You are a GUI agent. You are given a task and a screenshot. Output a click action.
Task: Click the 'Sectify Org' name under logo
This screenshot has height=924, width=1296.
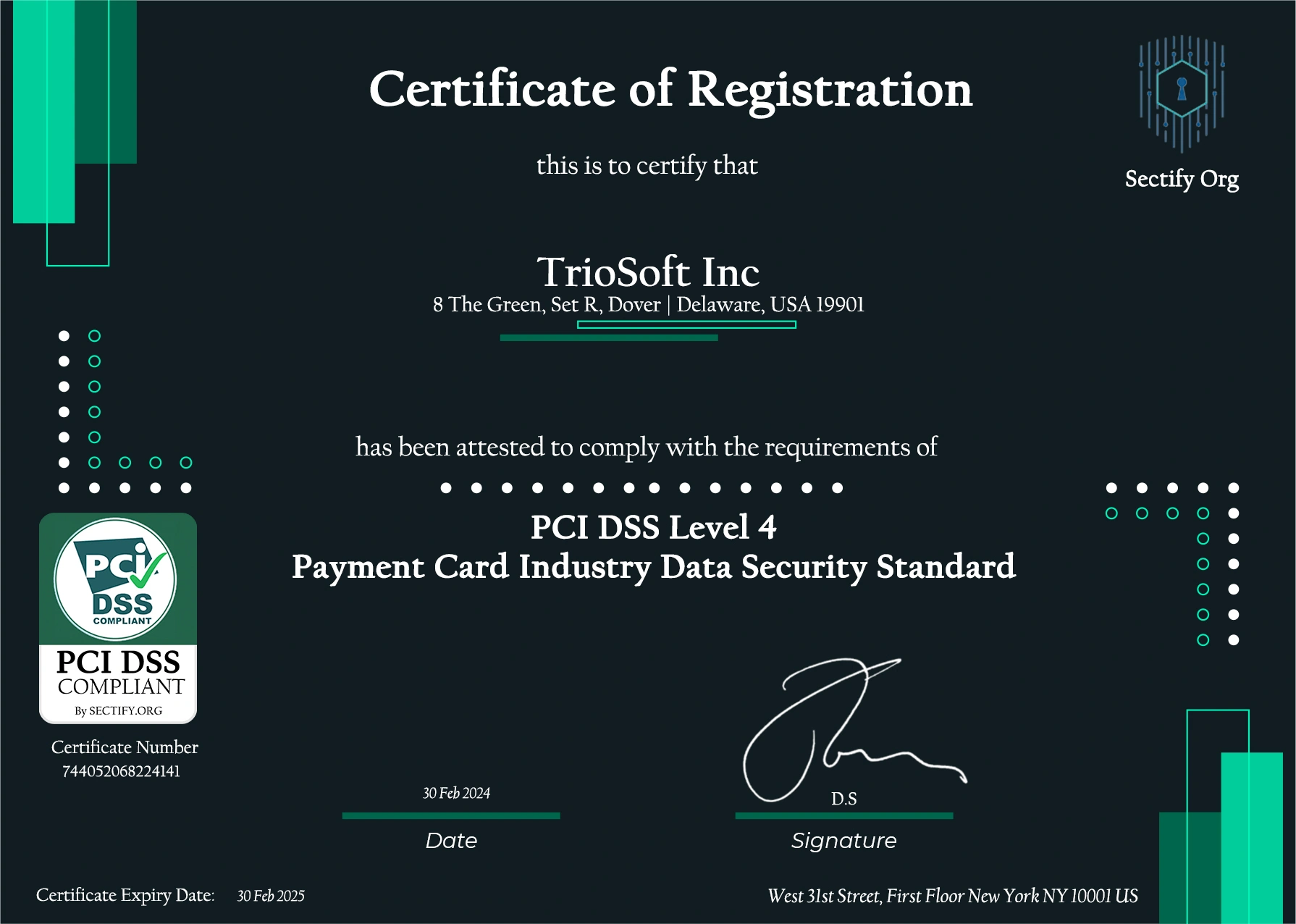(x=1182, y=179)
